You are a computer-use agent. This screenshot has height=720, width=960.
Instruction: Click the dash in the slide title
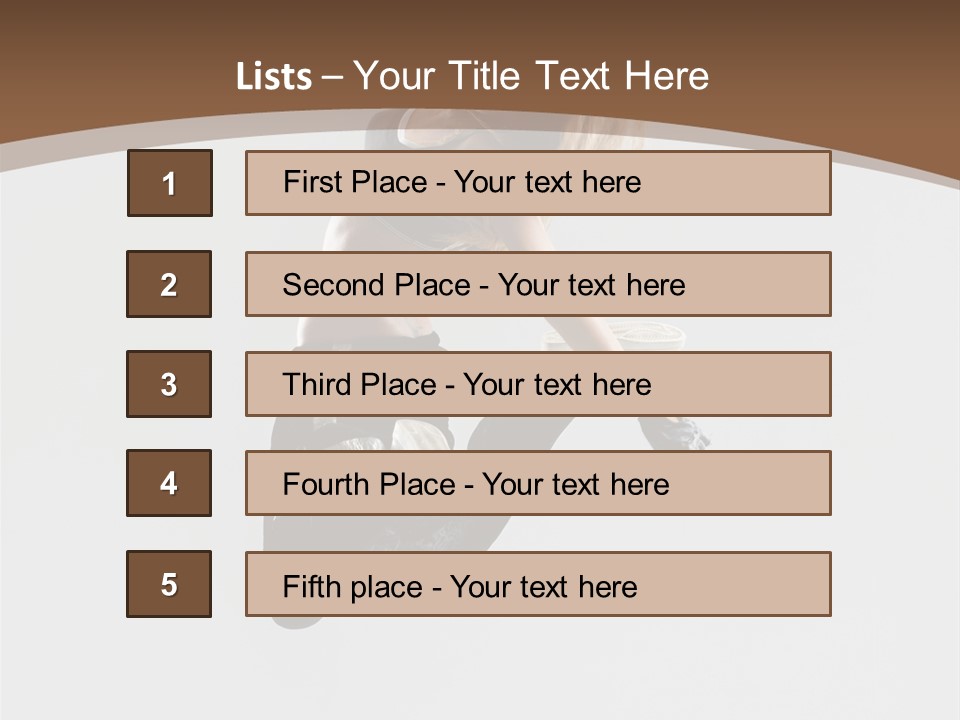[x=332, y=76]
